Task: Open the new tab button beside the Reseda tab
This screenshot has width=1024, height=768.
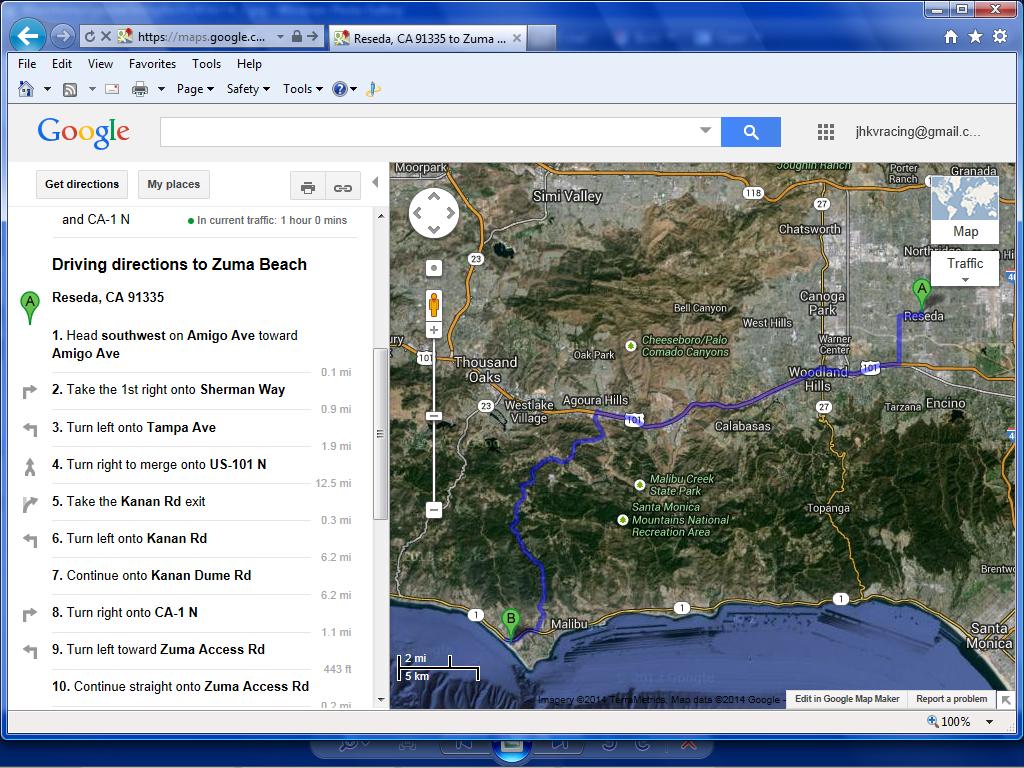Action: [x=541, y=38]
